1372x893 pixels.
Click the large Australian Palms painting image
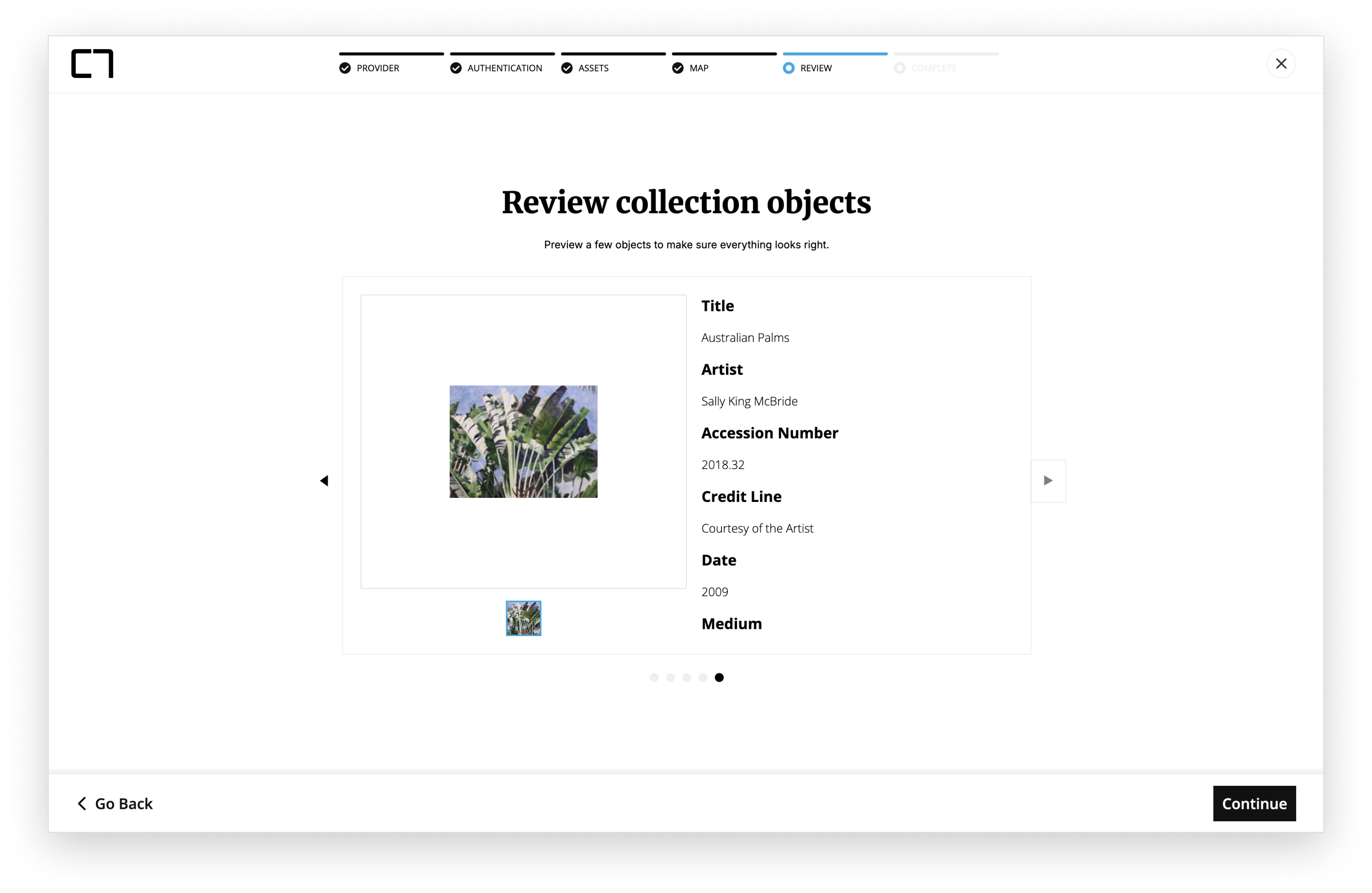(x=523, y=441)
